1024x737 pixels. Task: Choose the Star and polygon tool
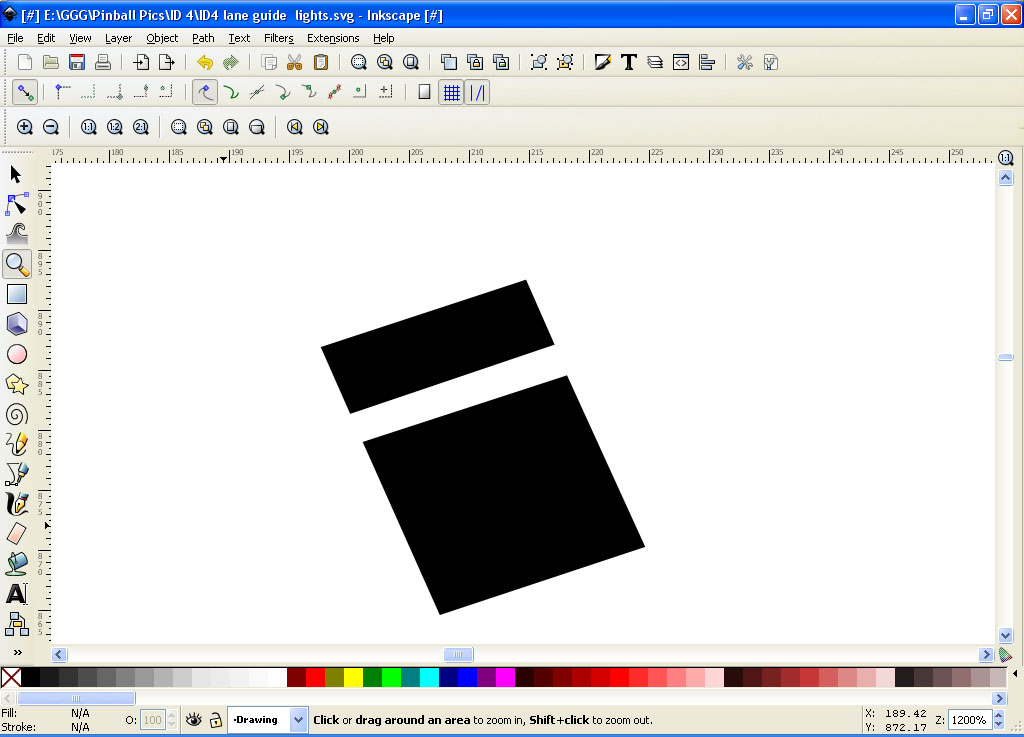coord(17,384)
